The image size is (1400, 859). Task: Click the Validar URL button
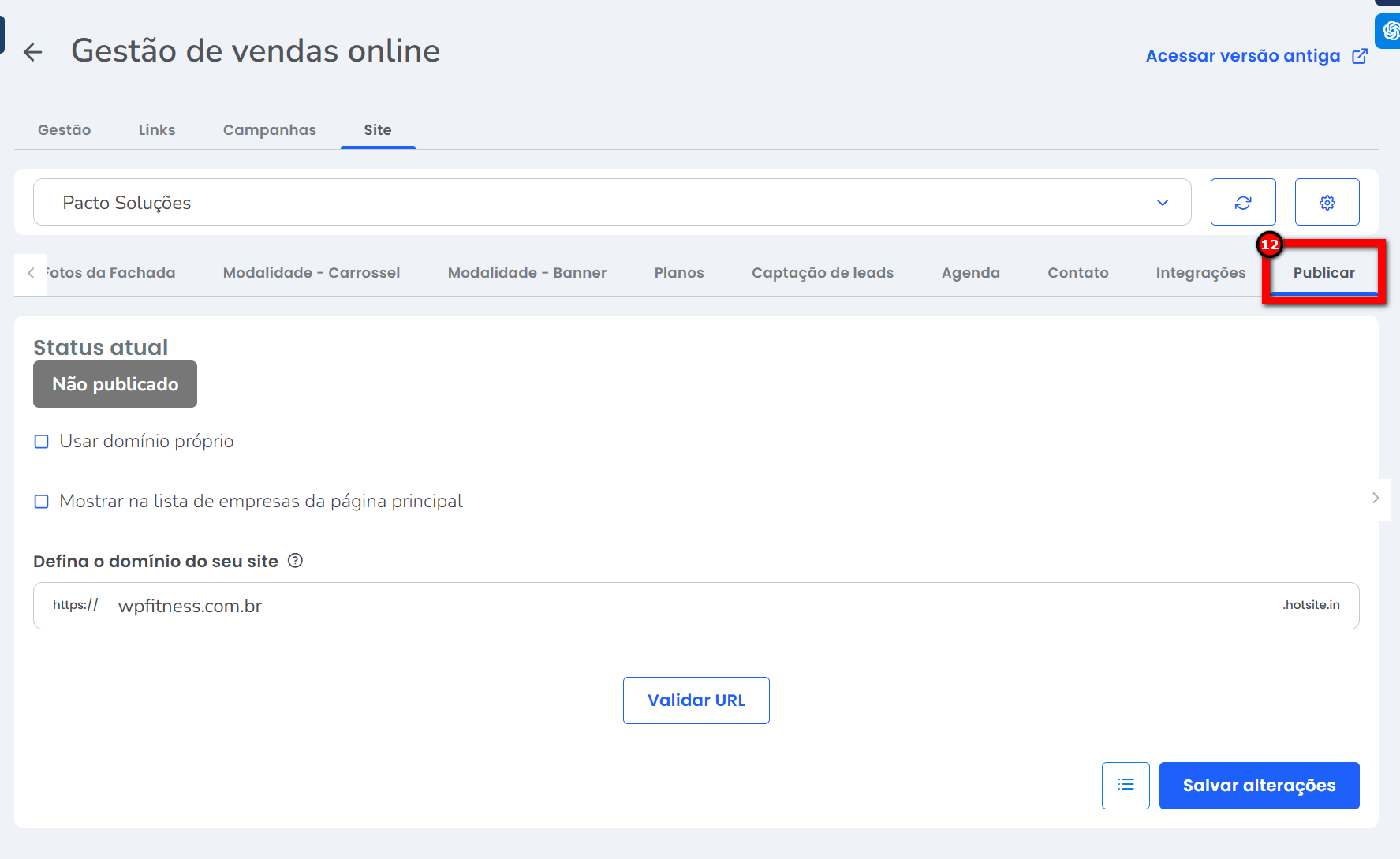tap(696, 700)
